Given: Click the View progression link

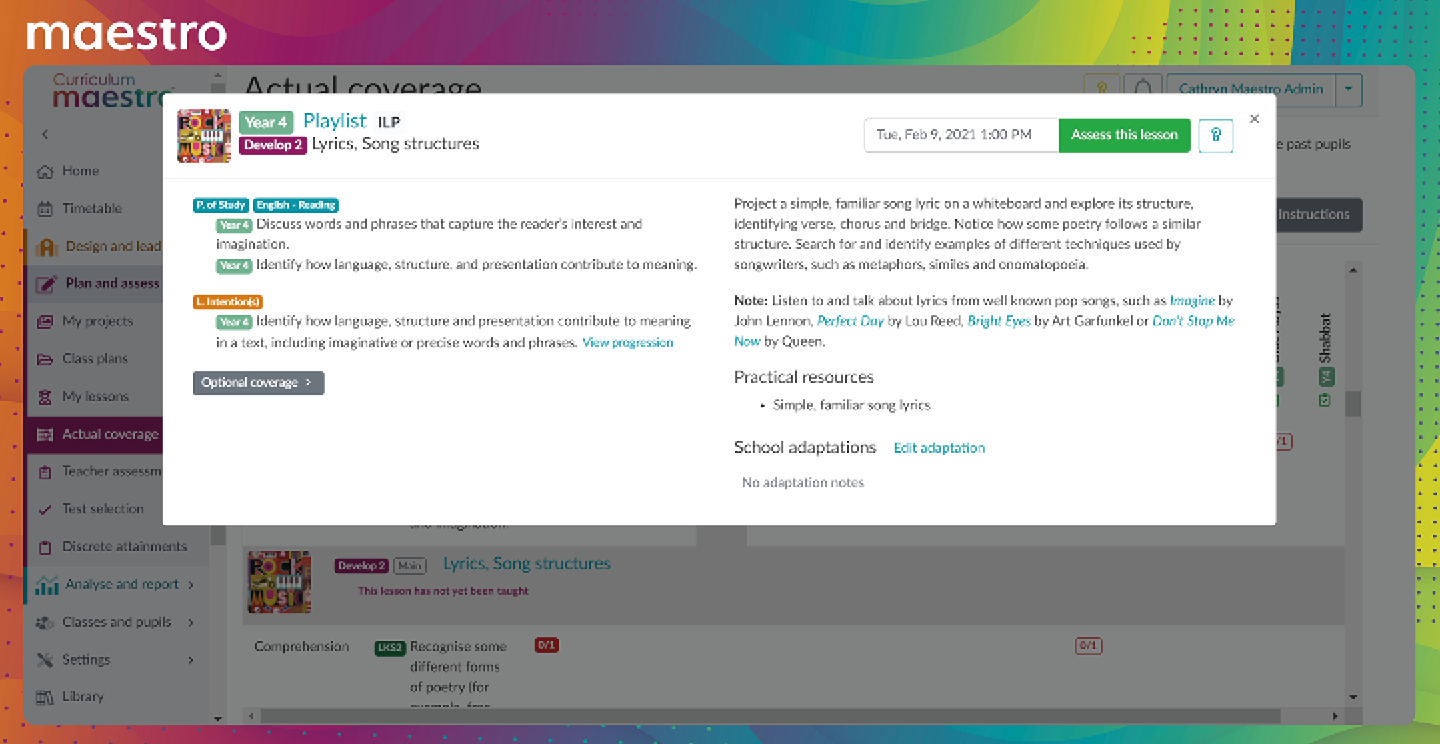Looking at the screenshot, I should click(x=627, y=343).
